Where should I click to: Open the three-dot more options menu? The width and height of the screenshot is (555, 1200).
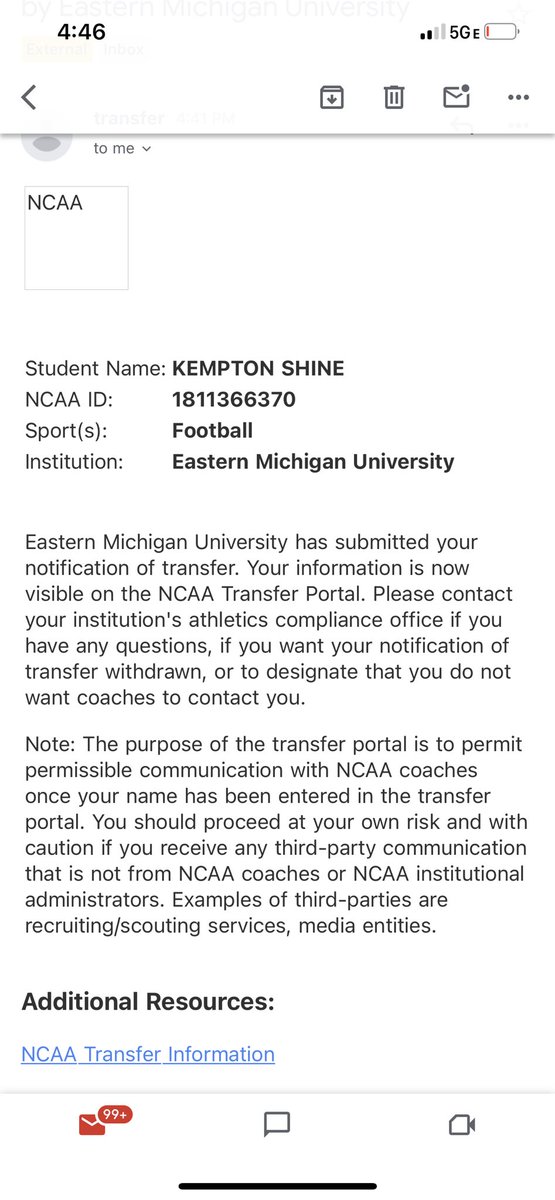point(518,97)
